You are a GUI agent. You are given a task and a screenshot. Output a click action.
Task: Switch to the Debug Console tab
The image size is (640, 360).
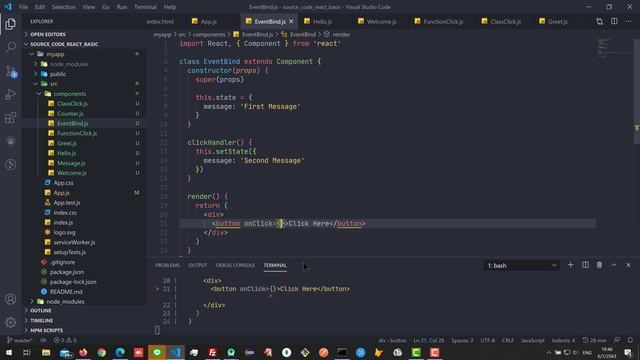(235, 265)
